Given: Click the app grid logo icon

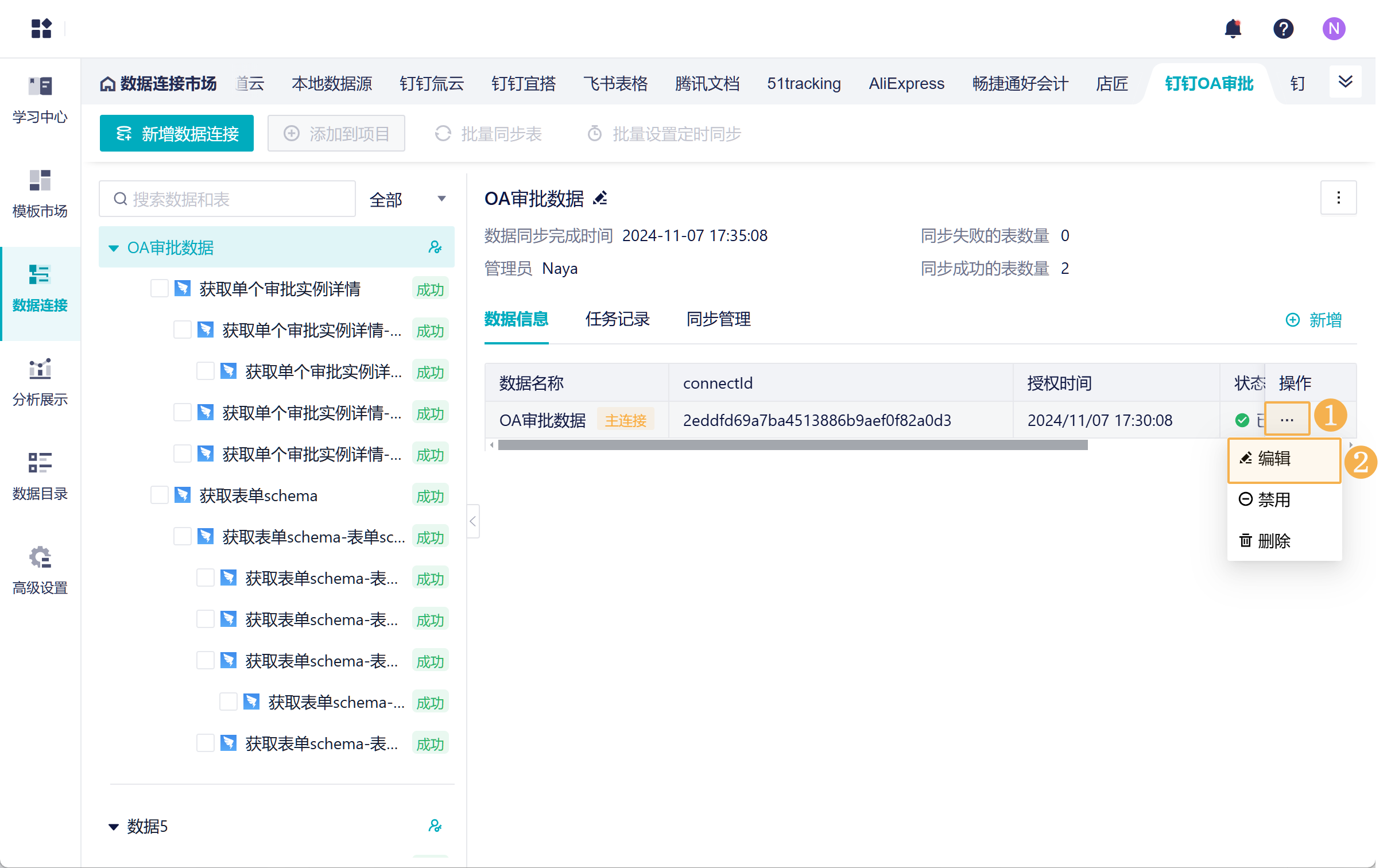Looking at the screenshot, I should (x=41, y=28).
